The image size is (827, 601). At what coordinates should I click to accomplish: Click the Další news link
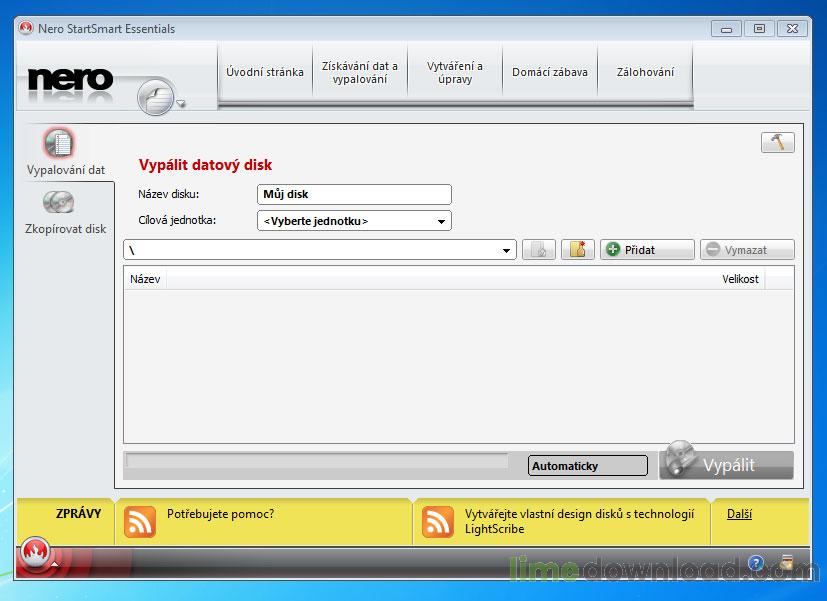click(739, 514)
